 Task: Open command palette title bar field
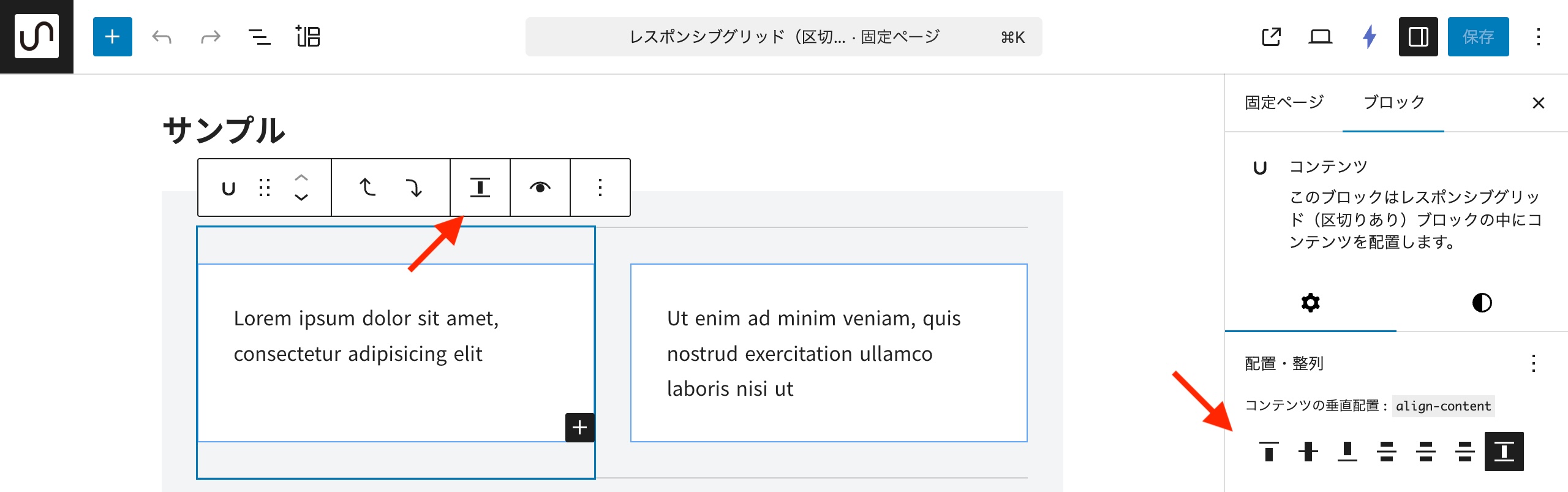click(783, 37)
